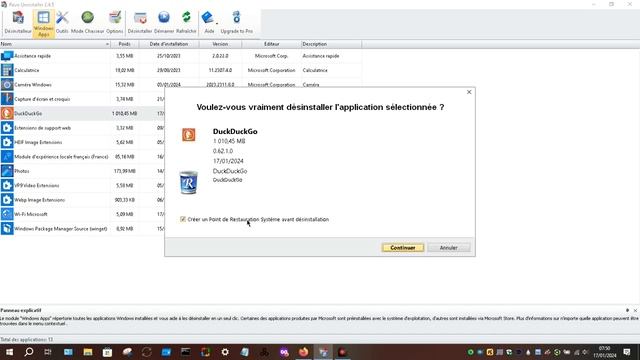Screen dimensions: 640x360
Task: Click the Revo trash bin icon in the dialog
Action: (x=189, y=182)
